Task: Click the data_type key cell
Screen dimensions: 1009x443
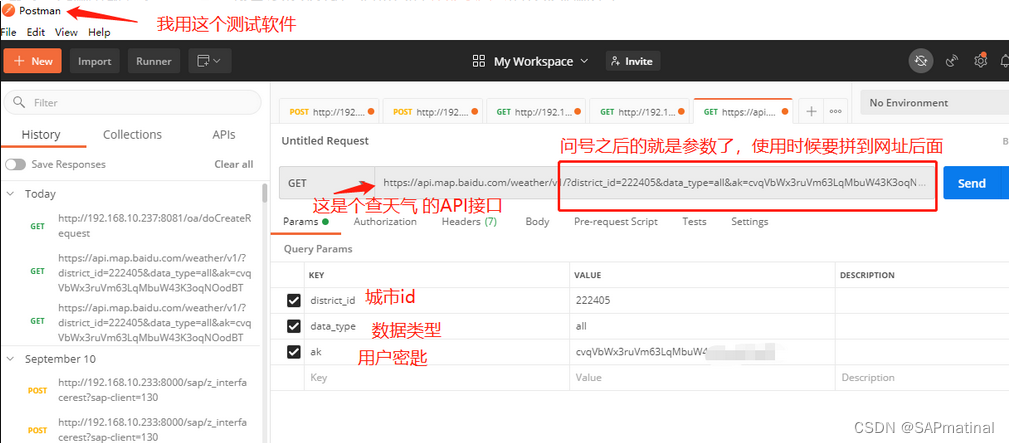Action: click(x=436, y=326)
